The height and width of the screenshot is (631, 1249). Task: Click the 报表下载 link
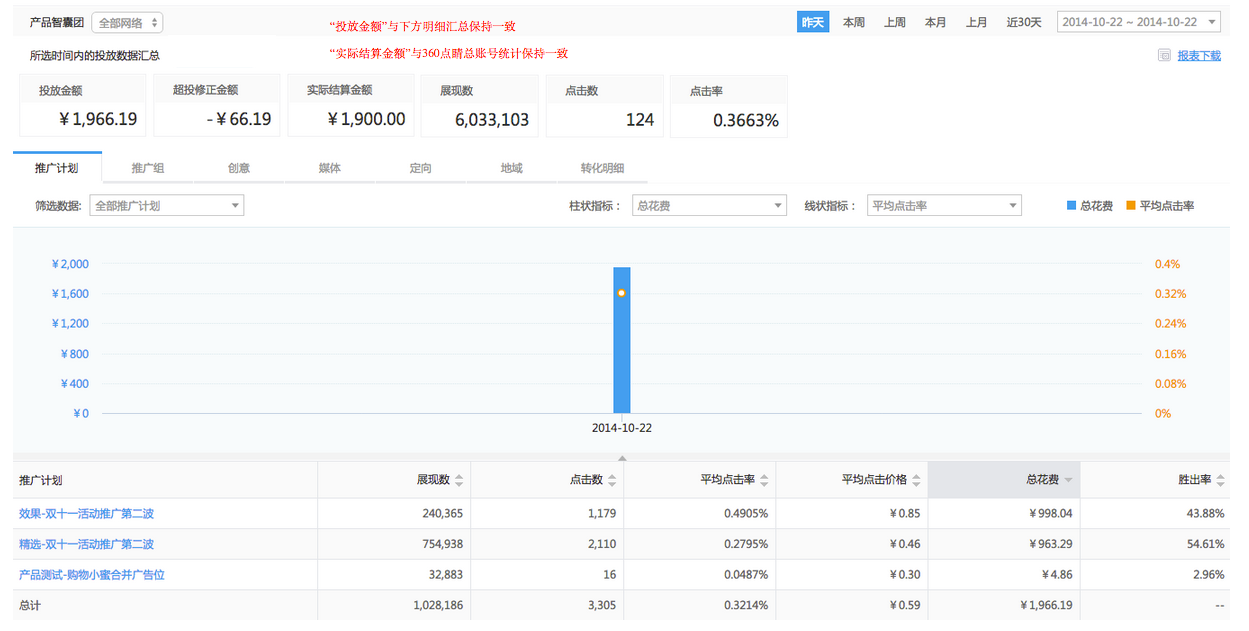(1199, 56)
